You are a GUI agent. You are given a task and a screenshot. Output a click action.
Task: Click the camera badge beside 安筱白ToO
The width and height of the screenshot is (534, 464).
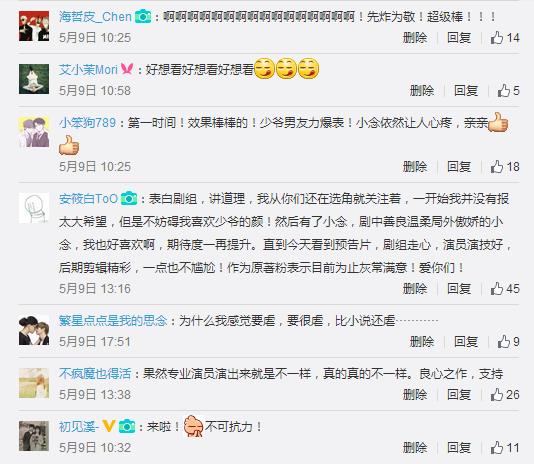pos(129,199)
